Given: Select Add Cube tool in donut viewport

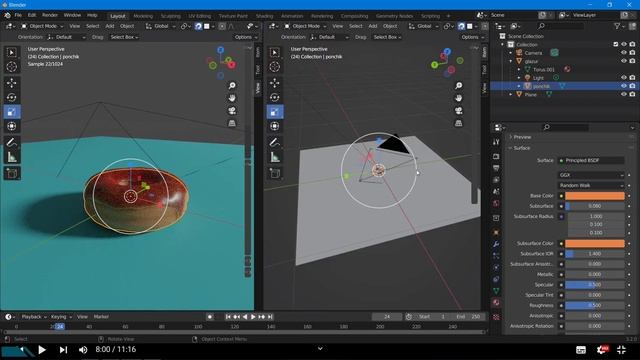Looking at the screenshot, I should tap(12, 173).
